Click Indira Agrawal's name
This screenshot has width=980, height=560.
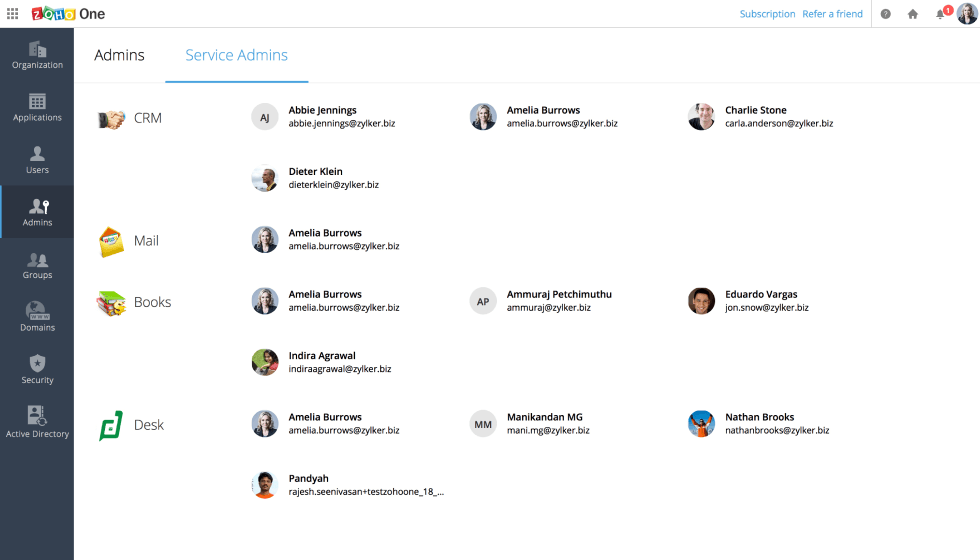tap(322, 356)
